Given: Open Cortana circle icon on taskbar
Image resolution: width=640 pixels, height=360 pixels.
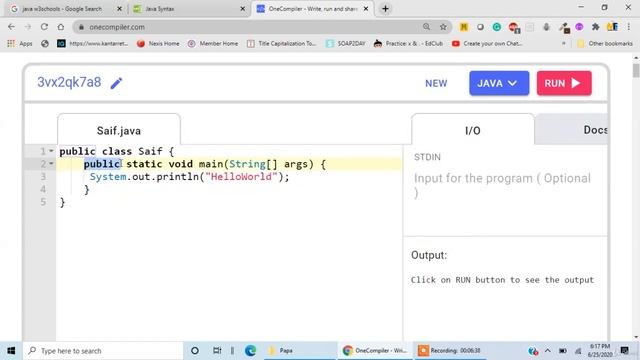Looking at the screenshot, I should [195, 351].
